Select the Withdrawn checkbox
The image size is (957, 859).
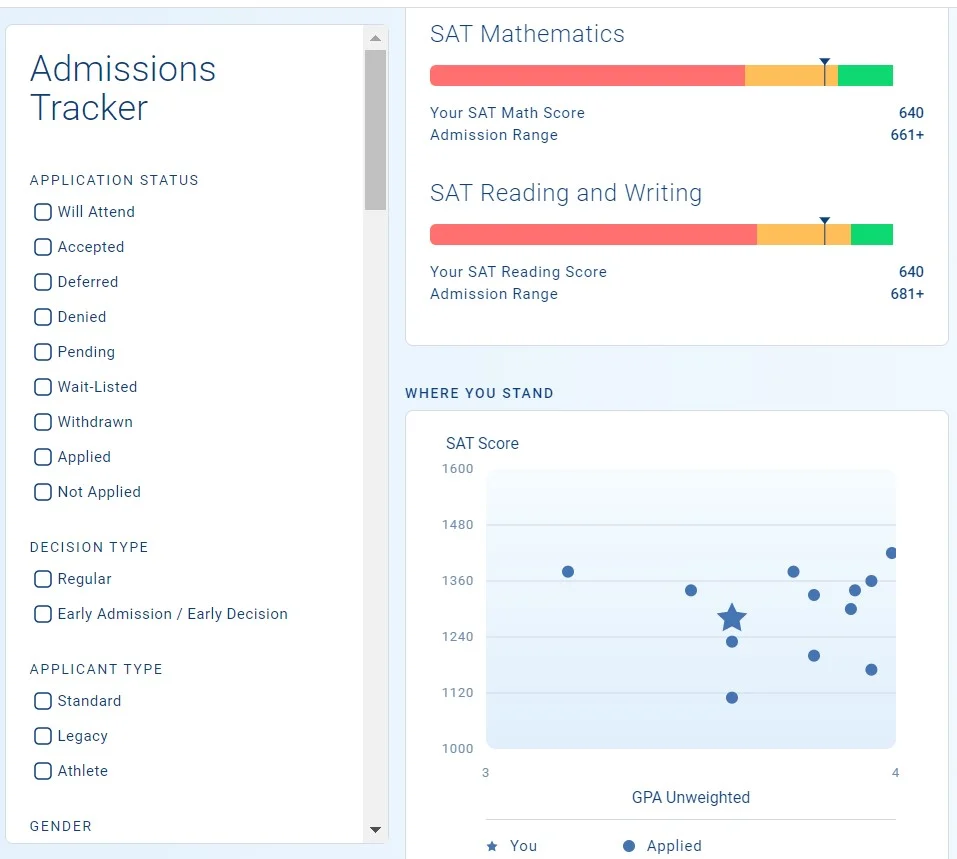pos(43,422)
